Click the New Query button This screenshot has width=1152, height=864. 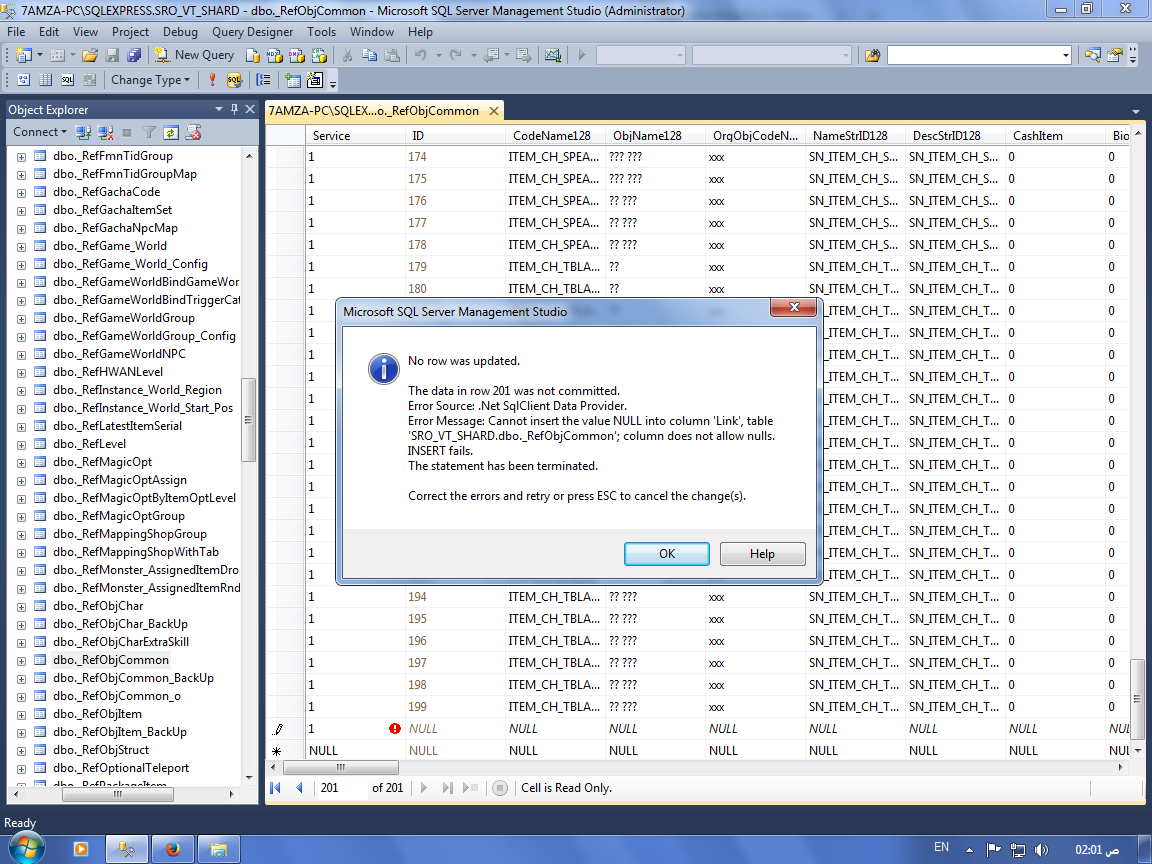click(x=195, y=55)
